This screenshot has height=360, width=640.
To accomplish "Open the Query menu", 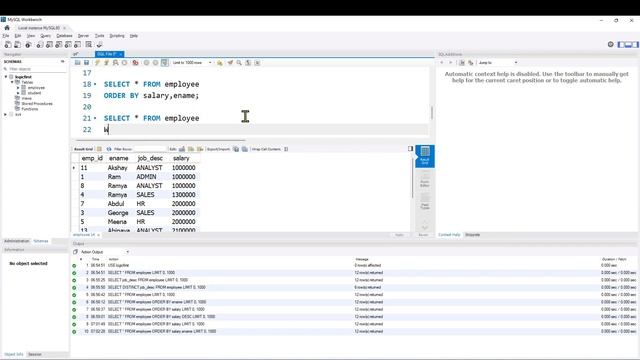I will pos(45,36).
